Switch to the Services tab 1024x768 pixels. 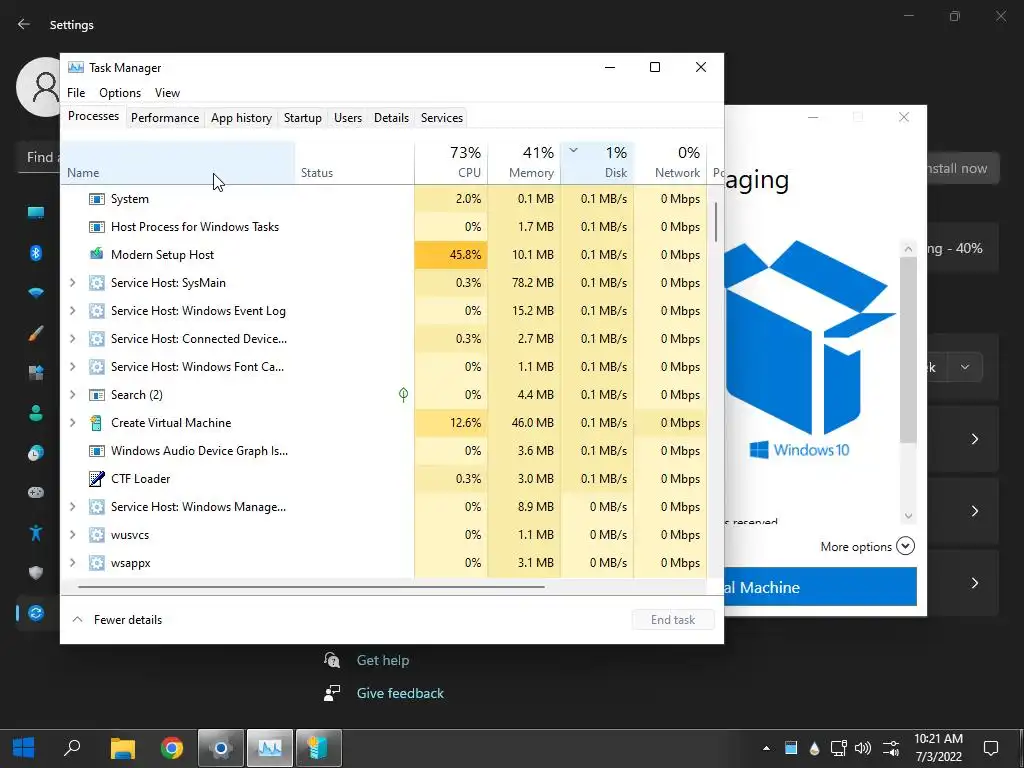441,118
